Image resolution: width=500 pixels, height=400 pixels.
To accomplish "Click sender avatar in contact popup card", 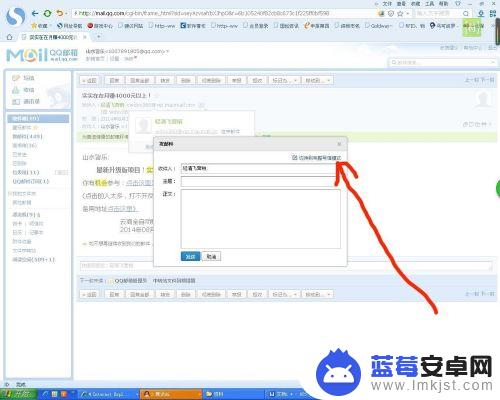I will point(143,125).
